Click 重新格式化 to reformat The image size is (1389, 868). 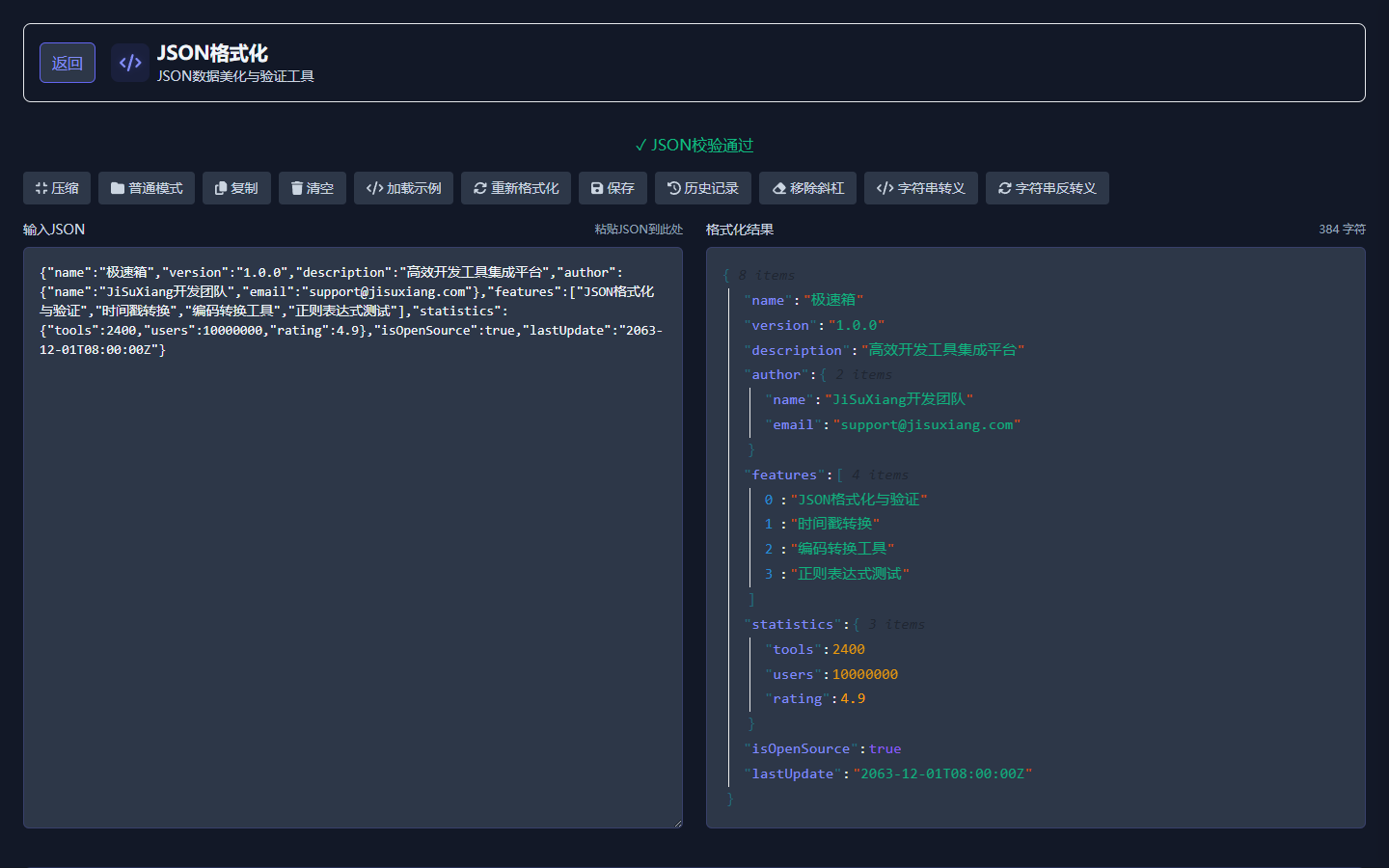[x=516, y=188]
